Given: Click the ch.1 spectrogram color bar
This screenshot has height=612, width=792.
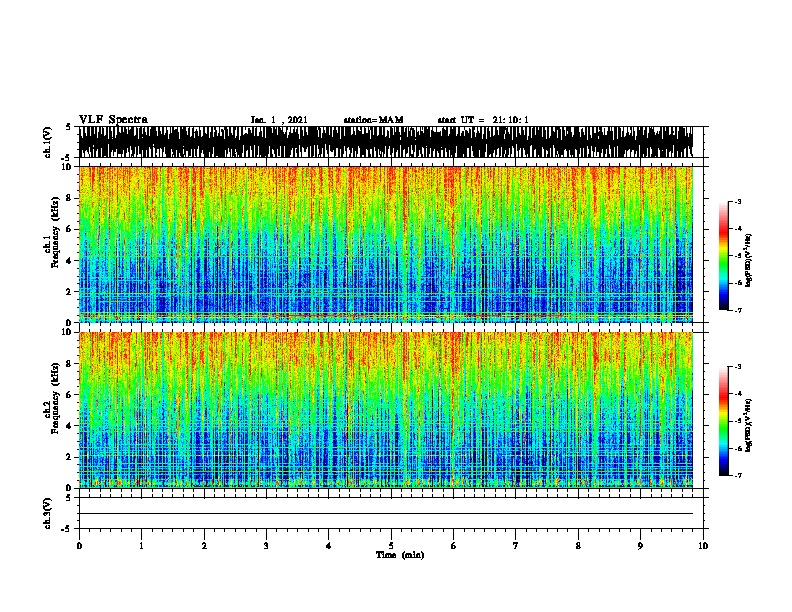Looking at the screenshot, I should pos(724,256).
